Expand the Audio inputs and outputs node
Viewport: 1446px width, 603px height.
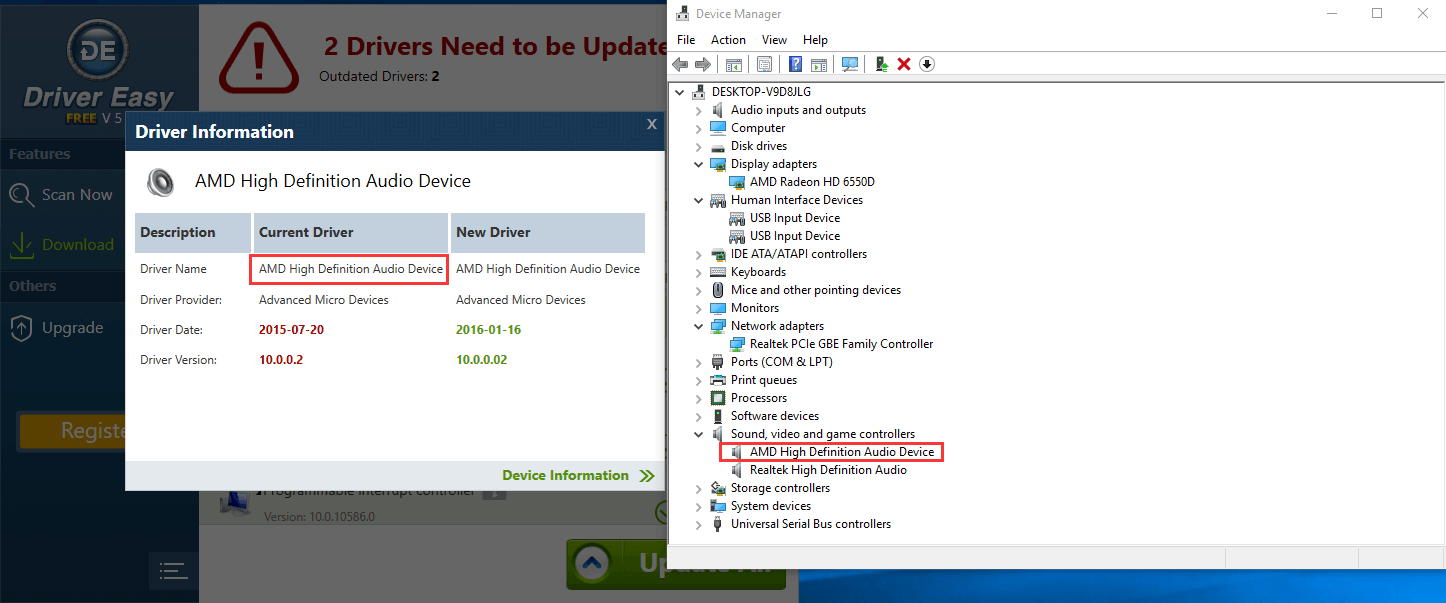click(x=699, y=110)
